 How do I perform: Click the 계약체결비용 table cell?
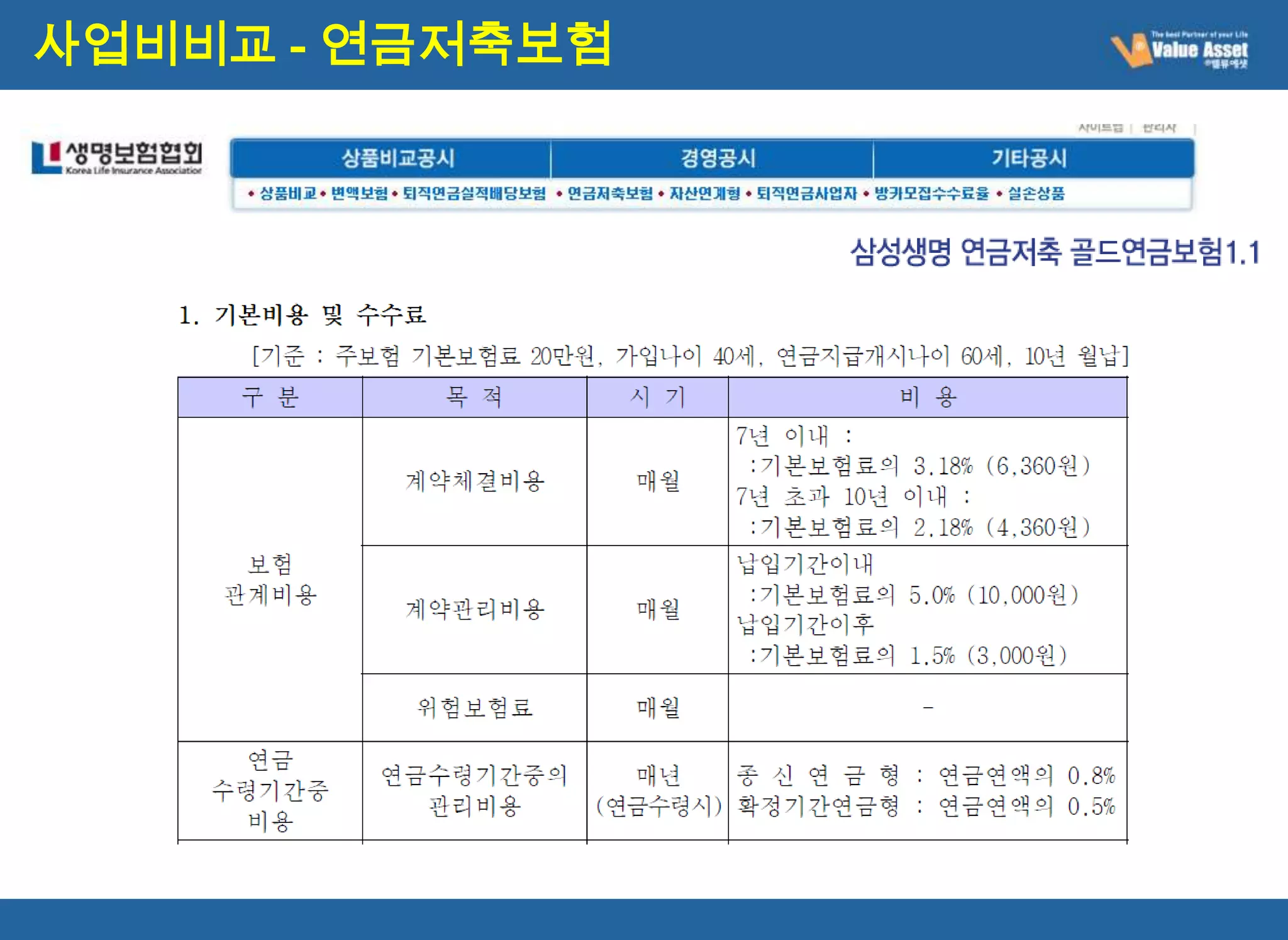point(475,481)
